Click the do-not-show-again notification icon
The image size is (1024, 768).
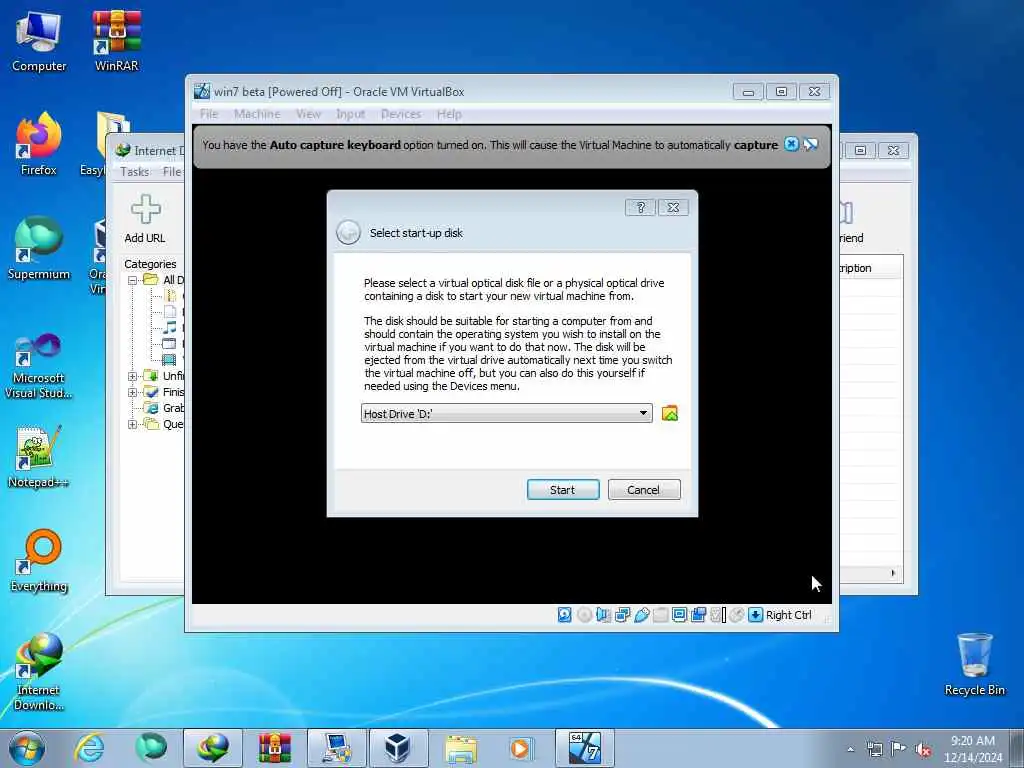tap(810, 144)
